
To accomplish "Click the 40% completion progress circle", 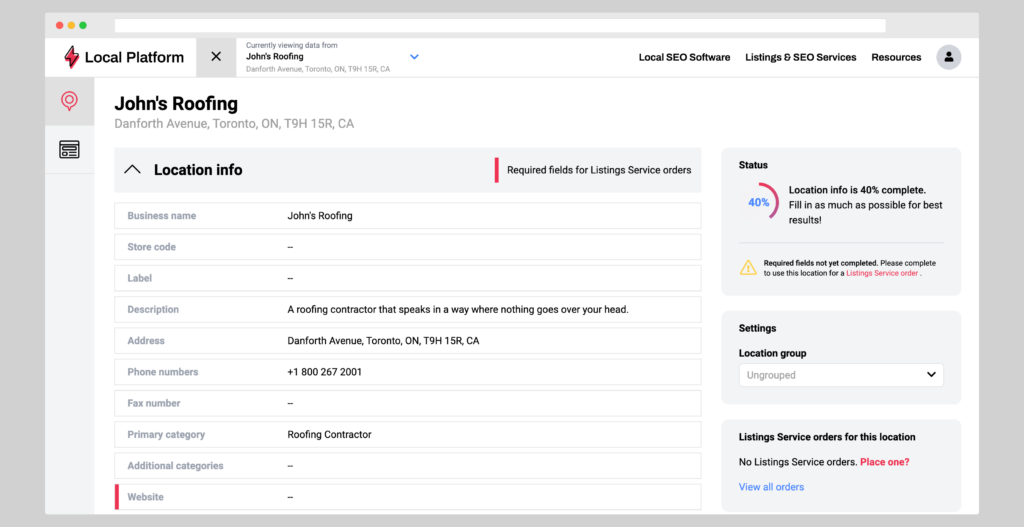I will (758, 202).
